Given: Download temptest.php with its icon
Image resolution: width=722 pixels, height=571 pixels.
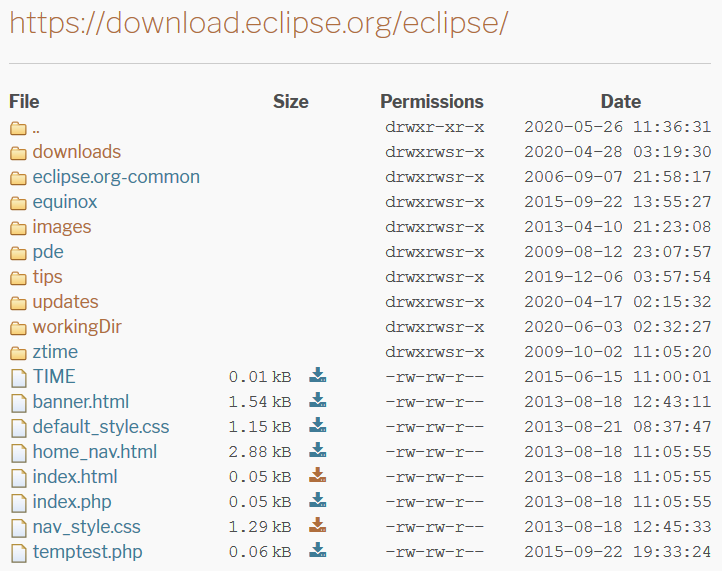Looking at the screenshot, I should [318, 551].
